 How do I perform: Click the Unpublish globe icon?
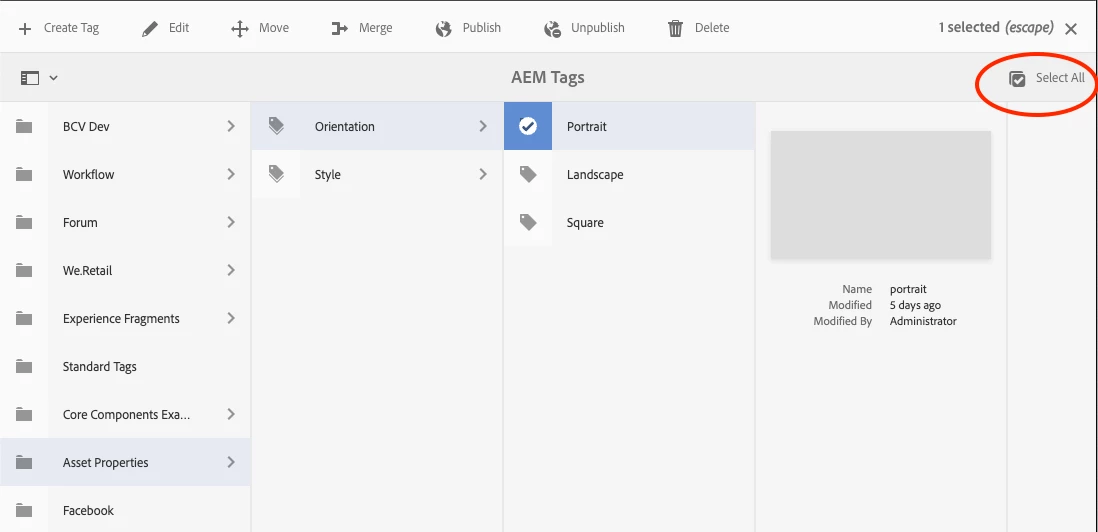552,29
